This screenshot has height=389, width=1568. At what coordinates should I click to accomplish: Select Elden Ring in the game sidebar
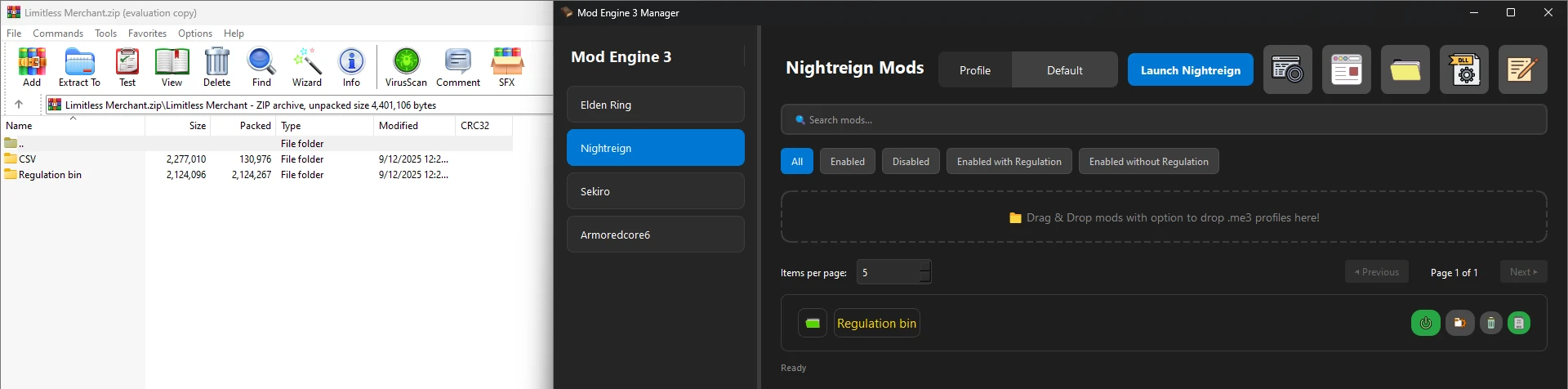(655, 105)
